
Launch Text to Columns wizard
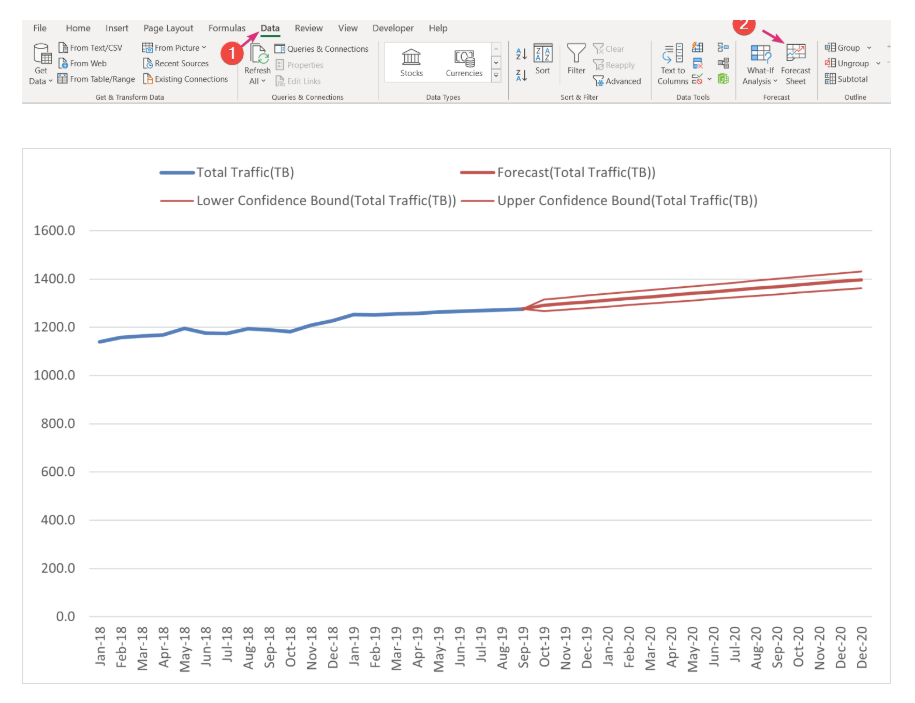click(x=672, y=65)
